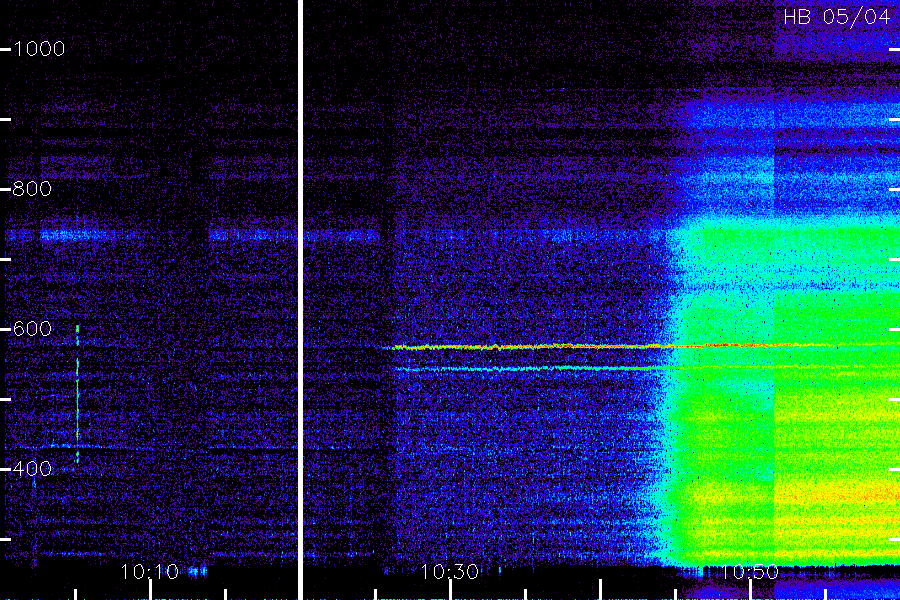Click the 800 frequency axis label

[32, 188]
